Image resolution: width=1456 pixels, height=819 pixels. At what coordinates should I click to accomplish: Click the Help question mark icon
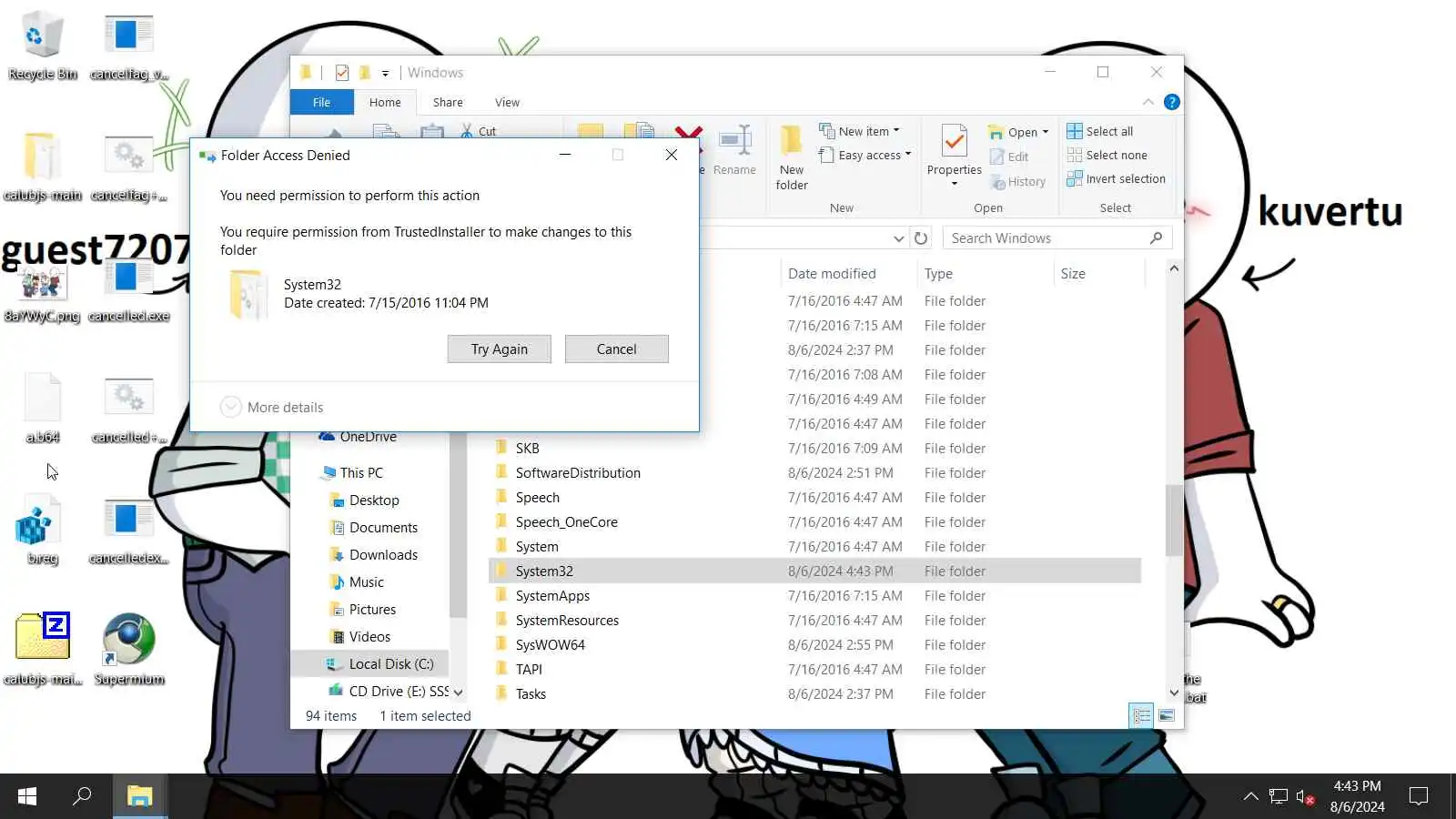pos(1172,102)
